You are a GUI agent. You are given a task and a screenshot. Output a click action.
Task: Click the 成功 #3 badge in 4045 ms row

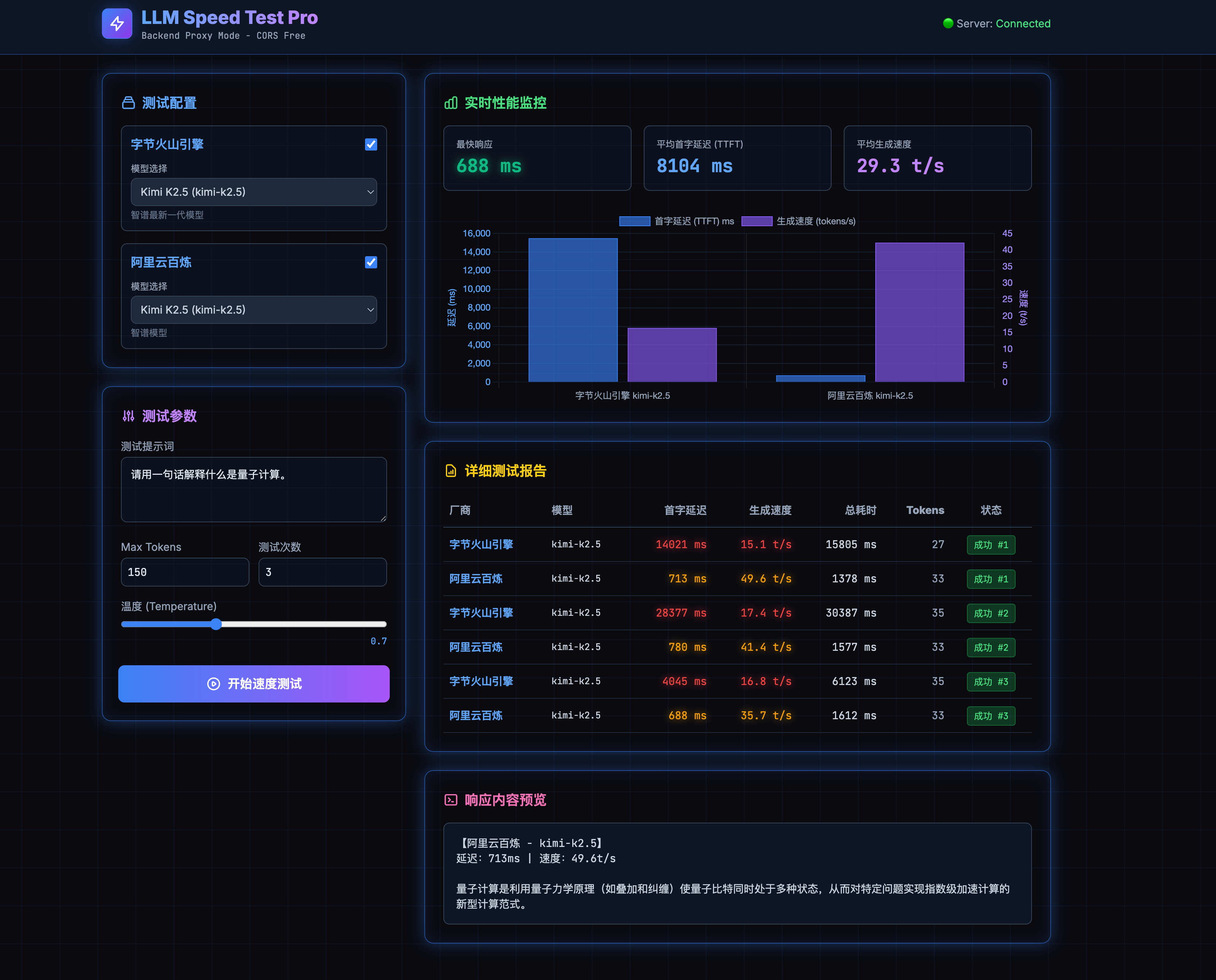click(991, 682)
